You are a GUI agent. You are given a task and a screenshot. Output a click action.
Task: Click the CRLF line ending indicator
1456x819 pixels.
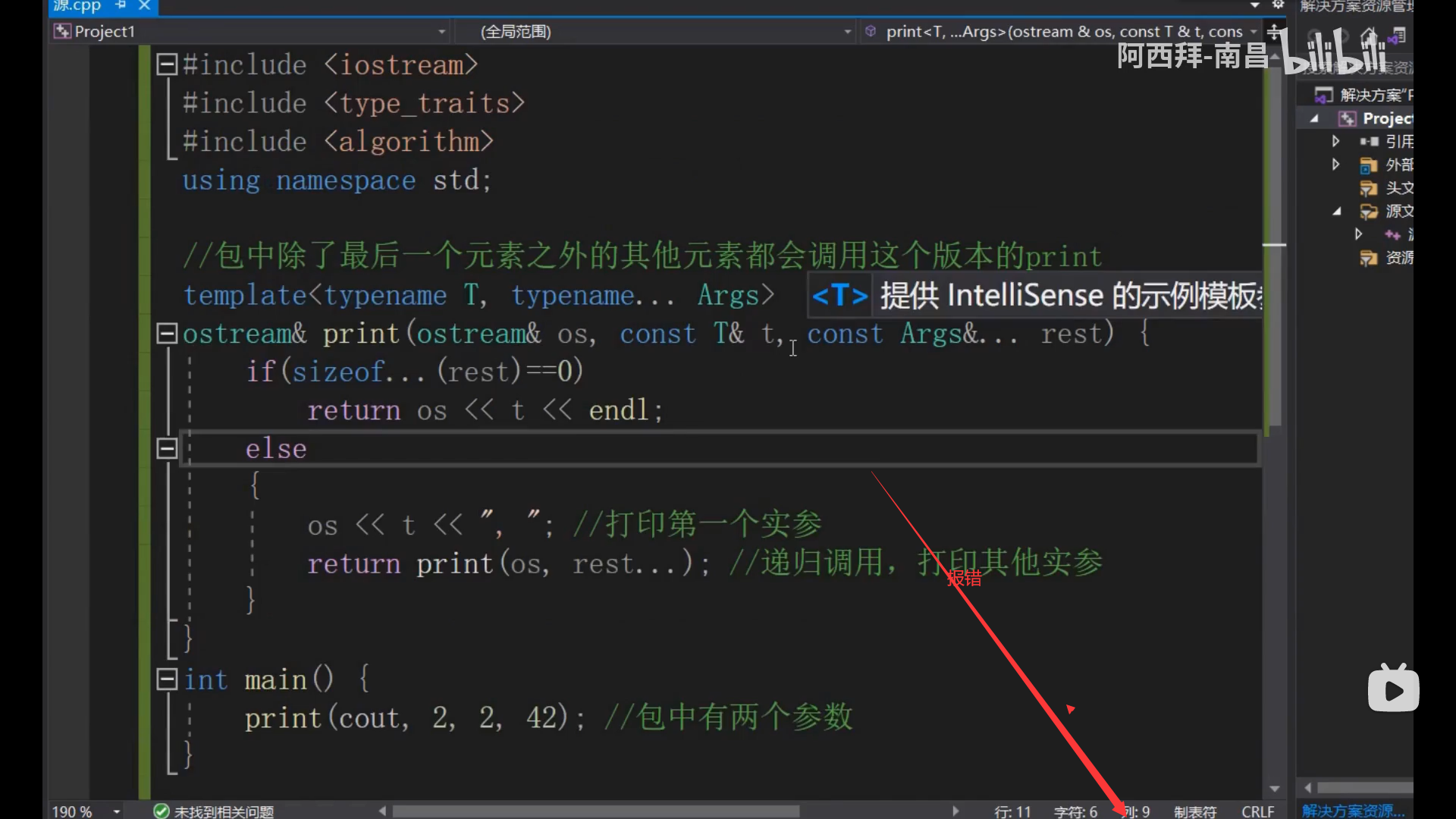1257,811
